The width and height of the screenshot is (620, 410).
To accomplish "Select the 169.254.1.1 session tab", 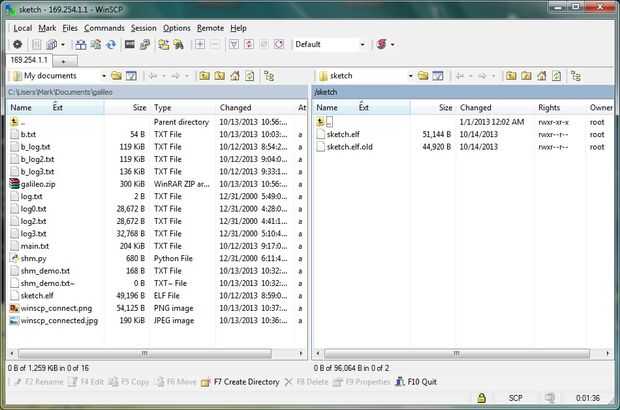I will [x=29, y=60].
